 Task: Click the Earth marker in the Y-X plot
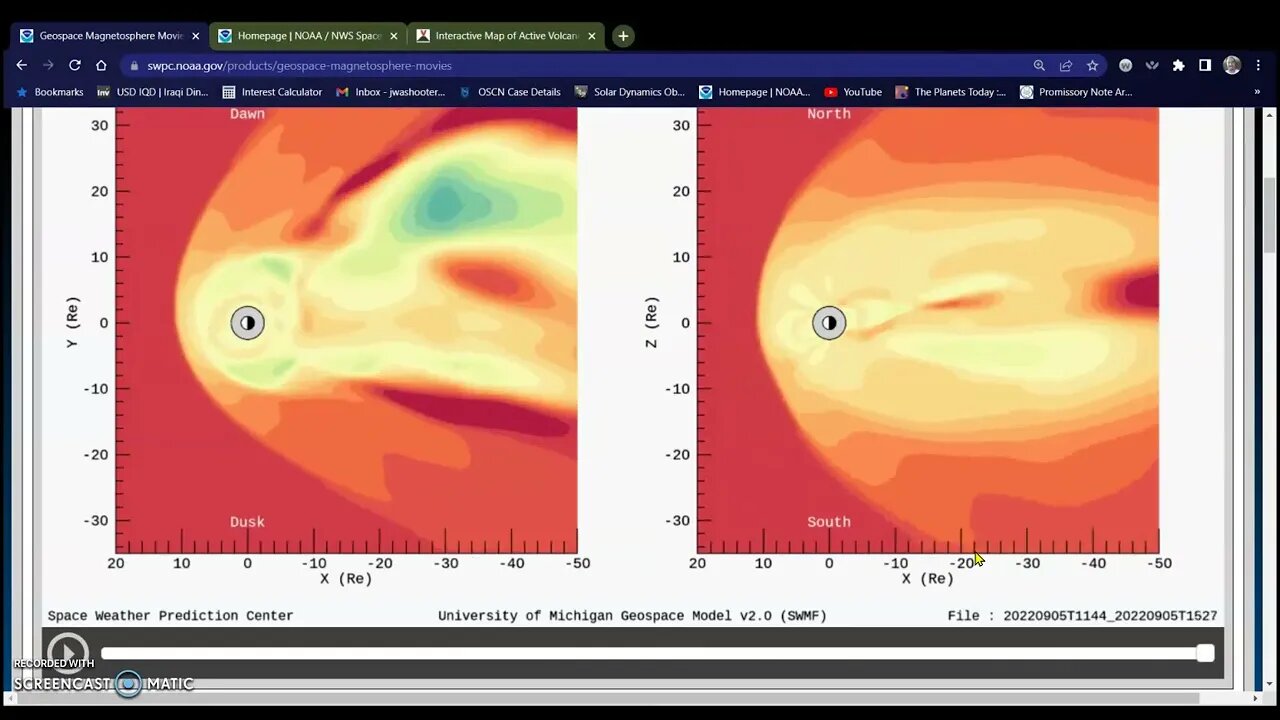(x=247, y=323)
